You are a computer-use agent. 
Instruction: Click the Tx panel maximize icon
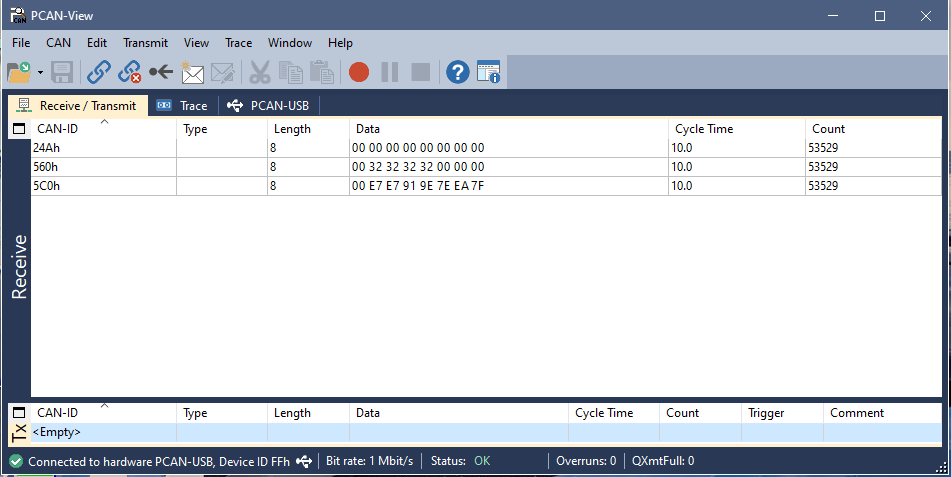(x=19, y=413)
